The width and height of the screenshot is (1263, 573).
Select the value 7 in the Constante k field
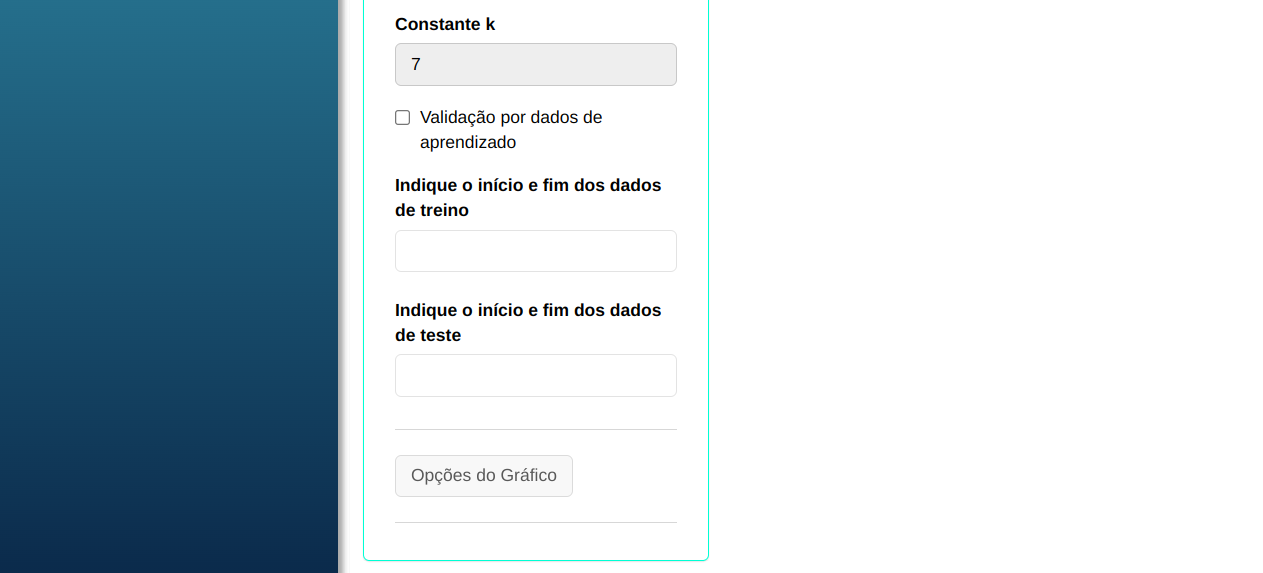tap(416, 65)
